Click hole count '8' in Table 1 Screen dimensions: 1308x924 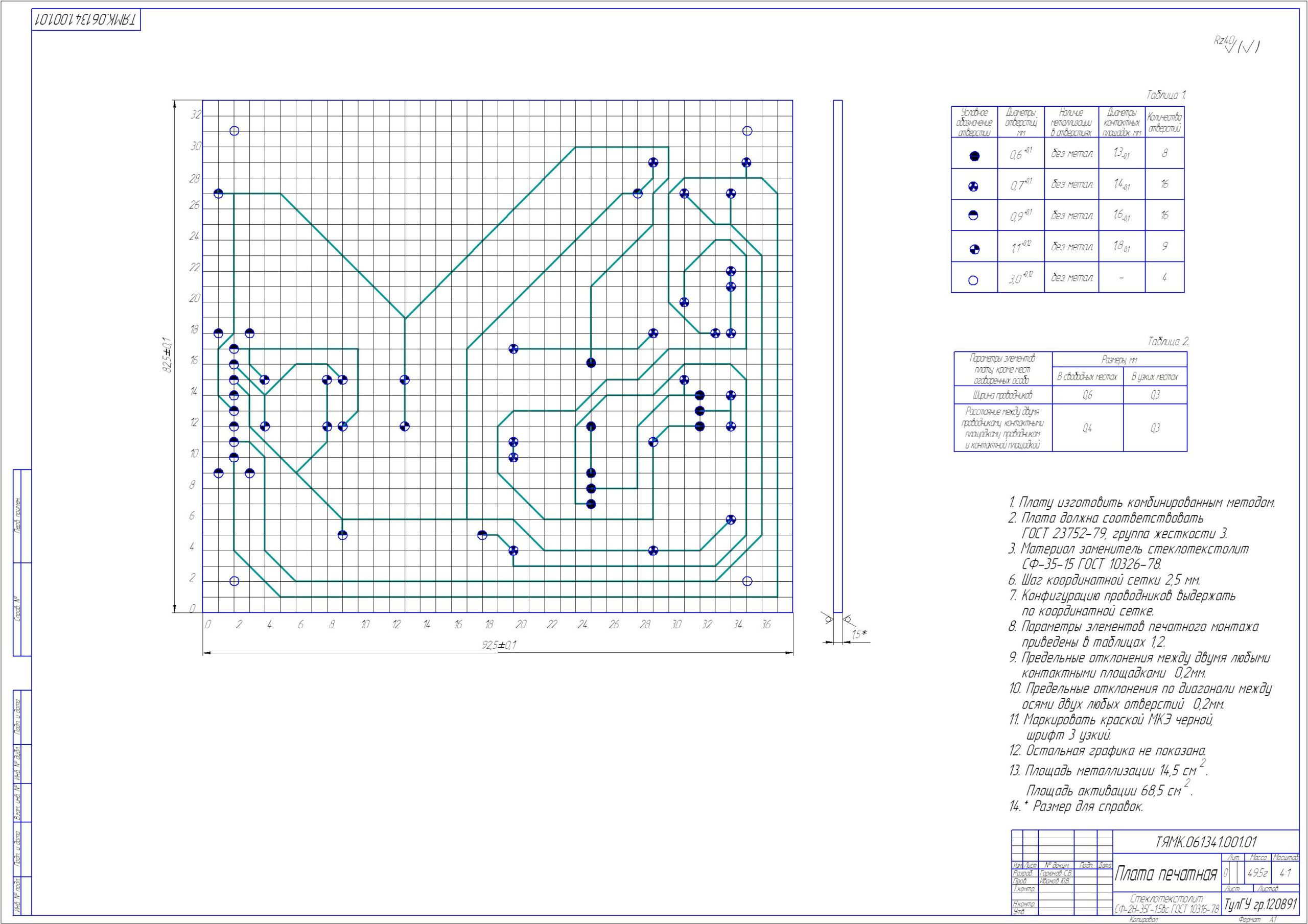tap(1165, 153)
